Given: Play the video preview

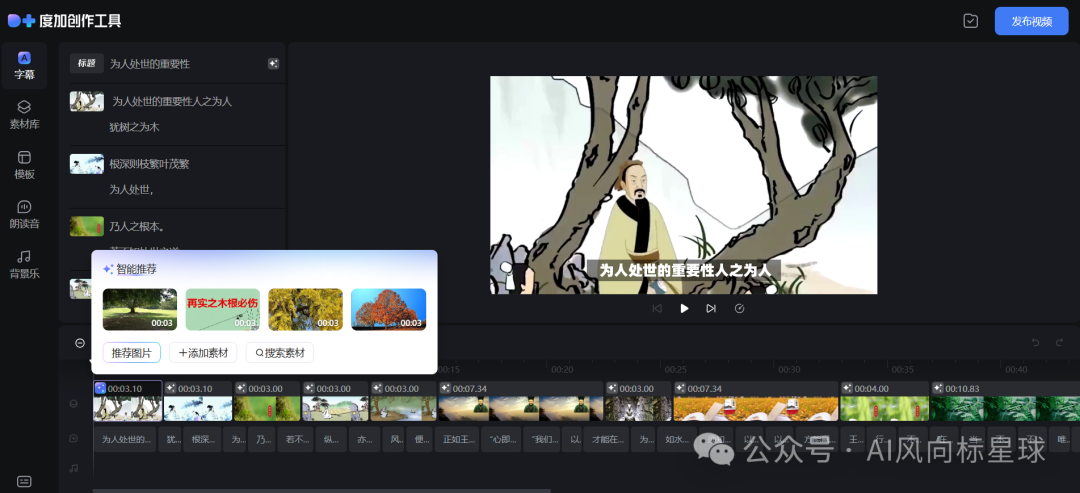Looking at the screenshot, I should [684, 308].
